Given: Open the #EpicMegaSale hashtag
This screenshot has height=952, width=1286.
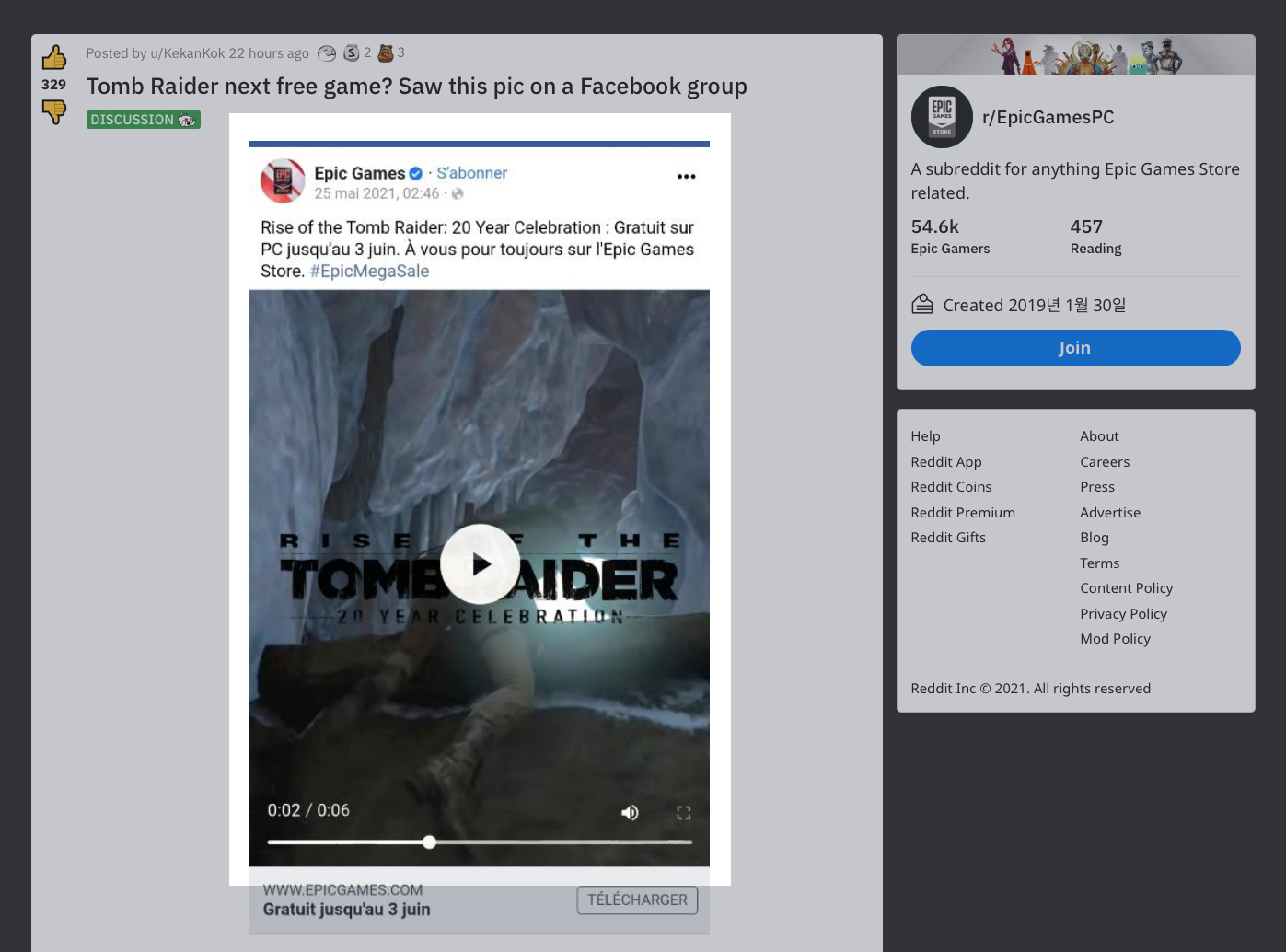Looking at the screenshot, I should 369,271.
